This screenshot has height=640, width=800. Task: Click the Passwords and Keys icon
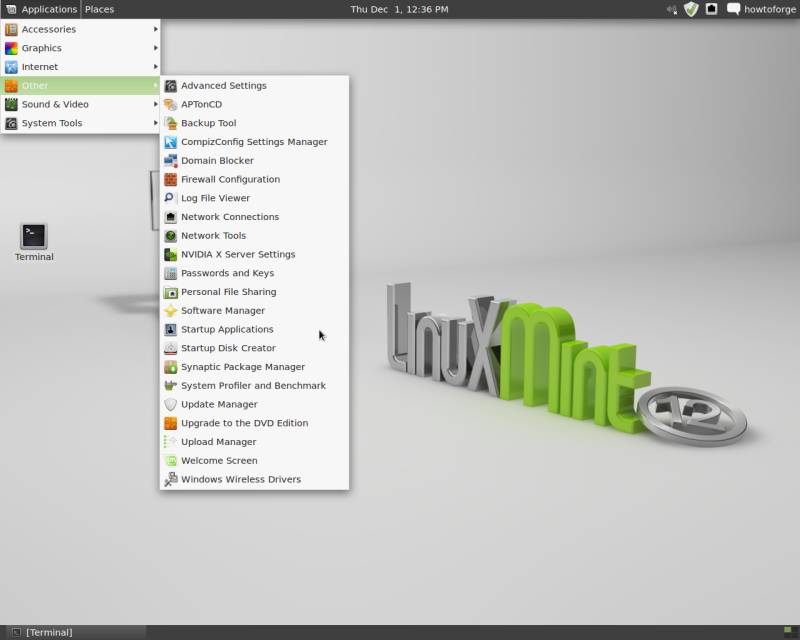170,273
